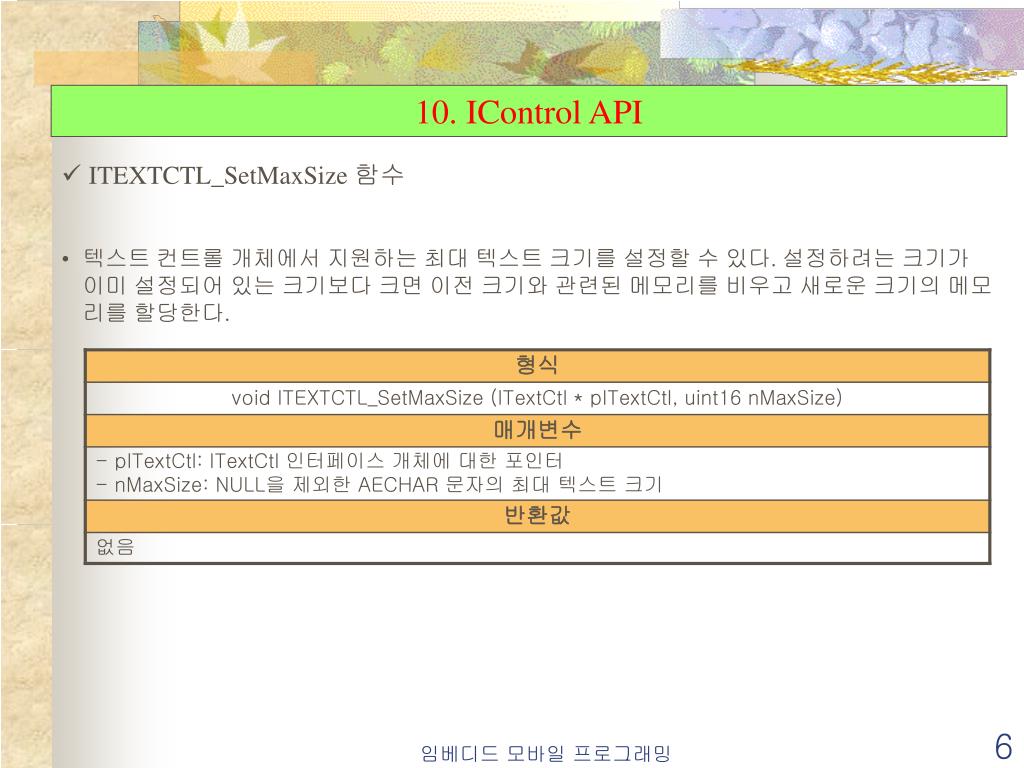Click the description line ending "리를 할당한다."
Viewport: 1024px width, 768px height.
(157, 312)
